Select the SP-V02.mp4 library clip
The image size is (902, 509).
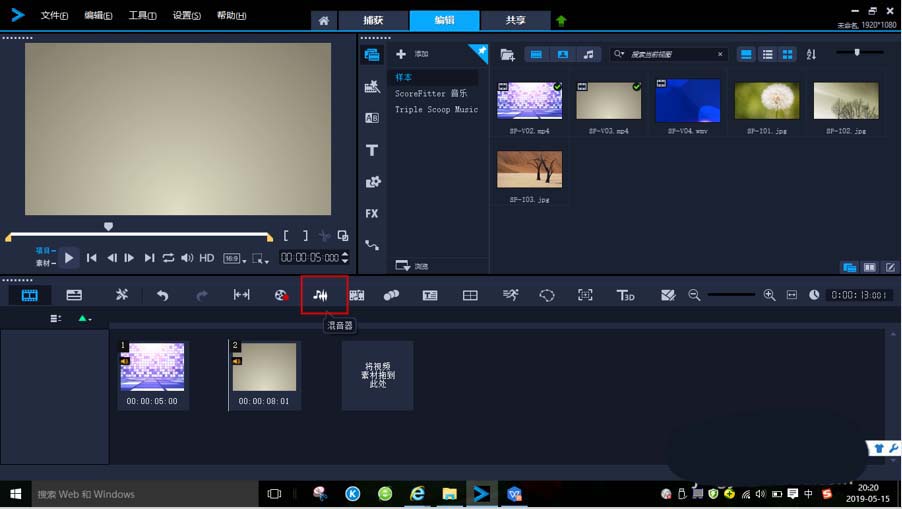click(529, 101)
